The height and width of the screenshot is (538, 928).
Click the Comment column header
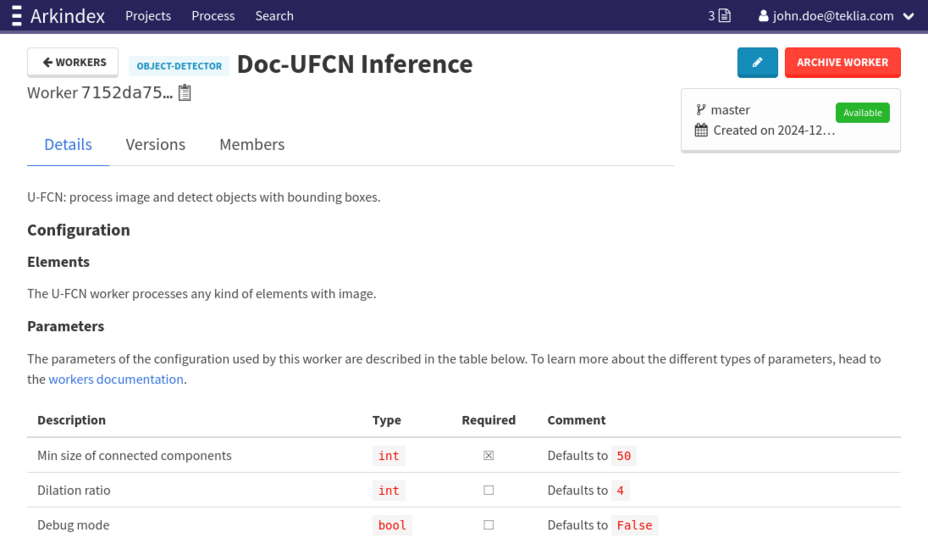576,420
